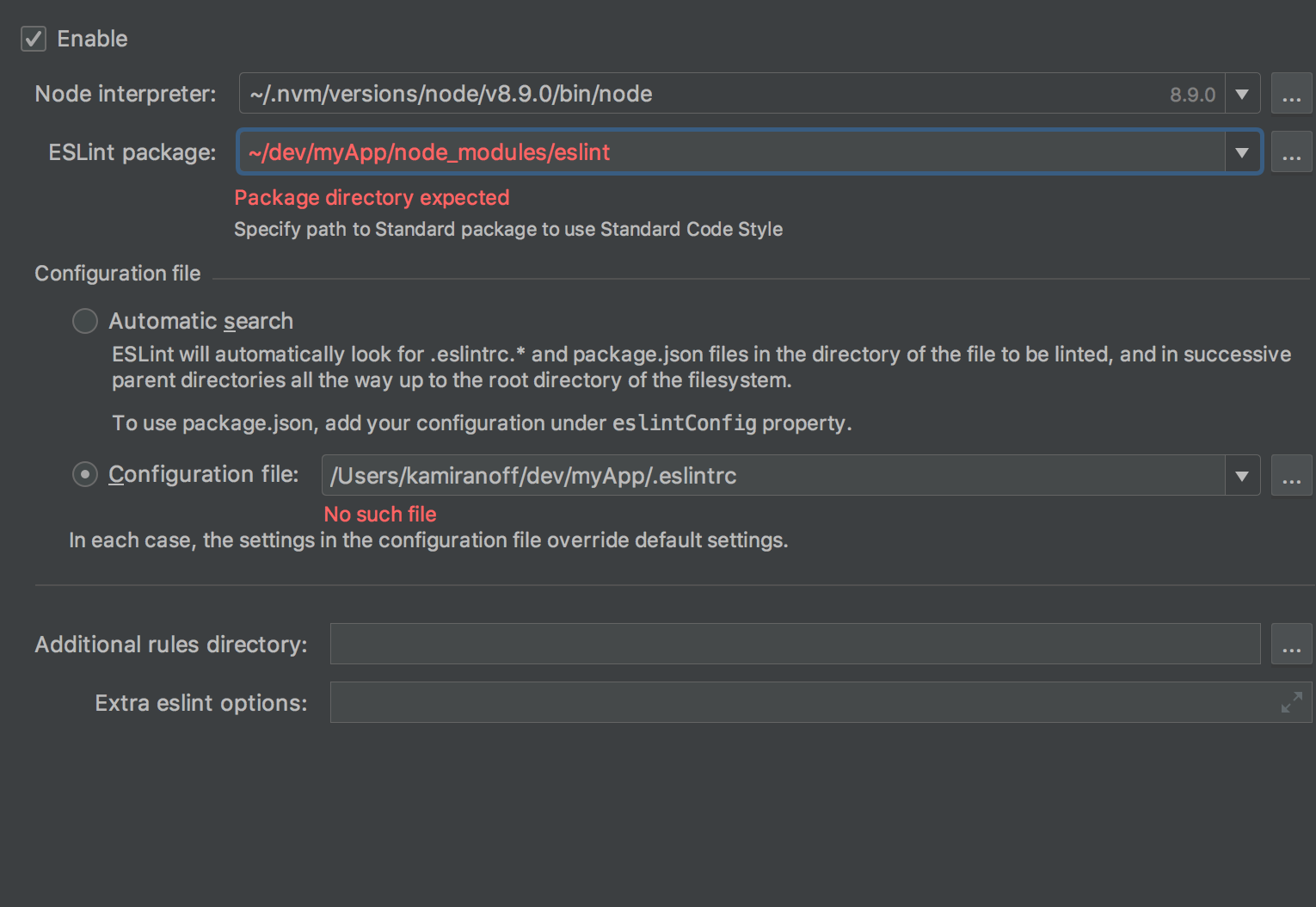Image resolution: width=1316 pixels, height=907 pixels.
Task: Browse for Additional rules directory with ellipsis
Action: [x=1292, y=644]
